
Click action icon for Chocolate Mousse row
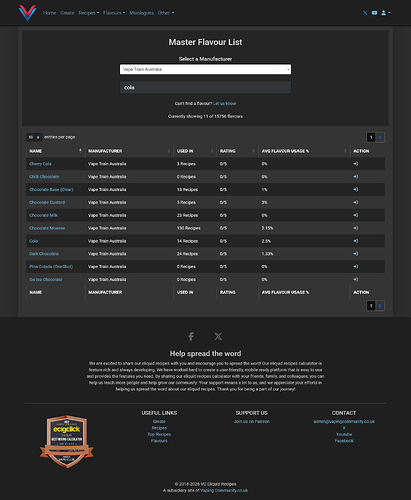click(x=356, y=228)
